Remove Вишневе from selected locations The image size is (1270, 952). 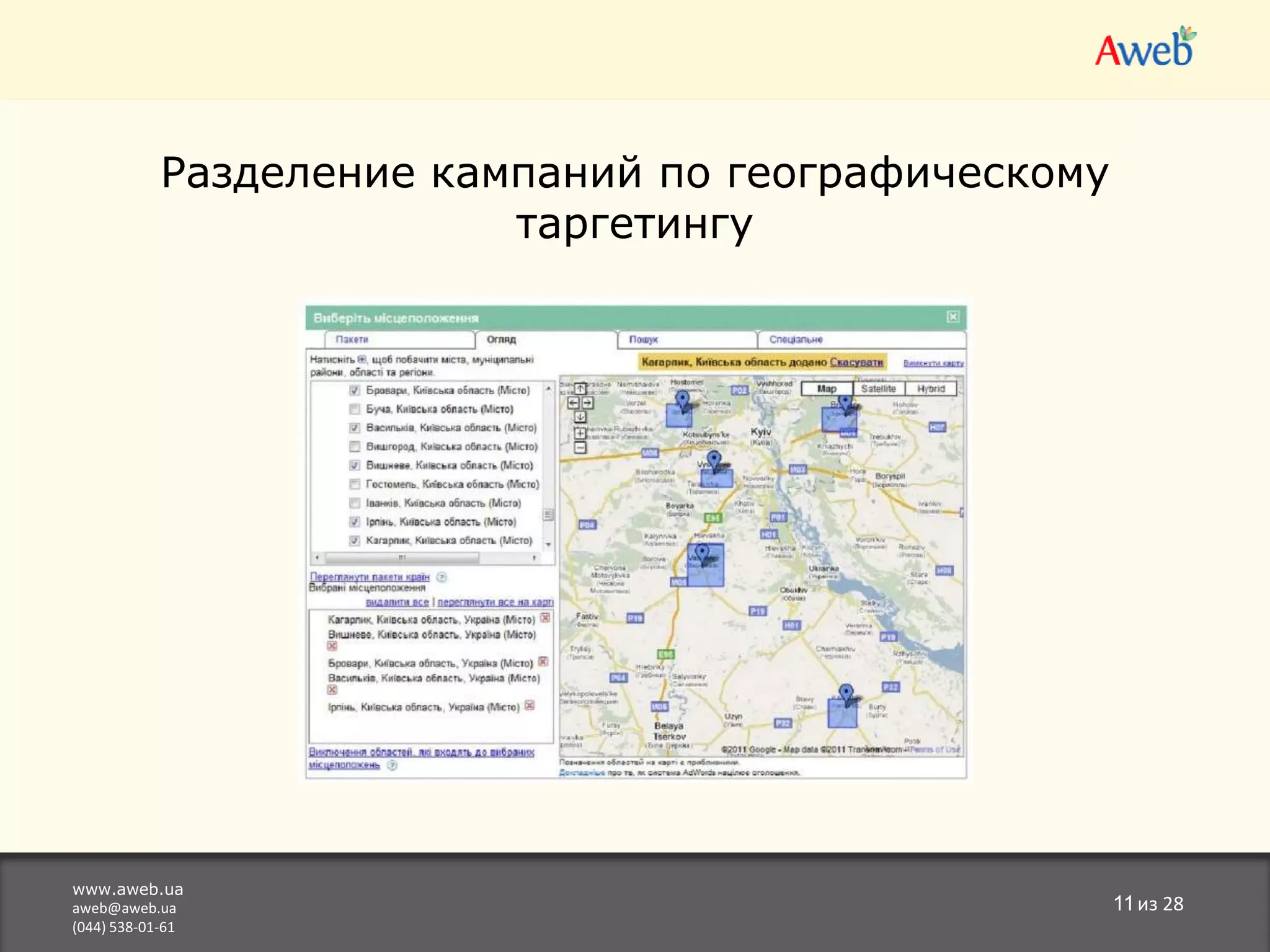coord(332,646)
